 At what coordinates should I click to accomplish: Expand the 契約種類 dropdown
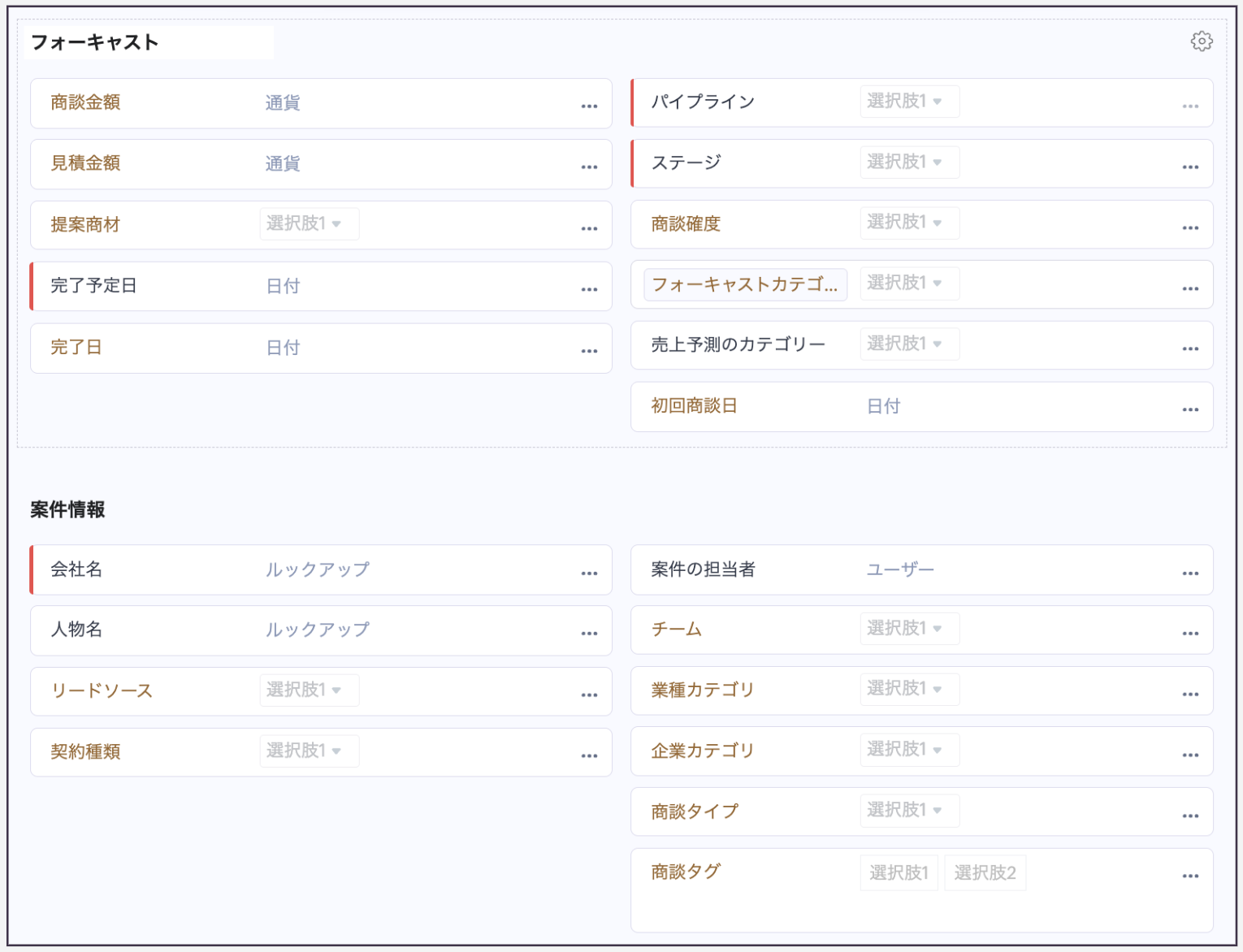[x=309, y=751]
